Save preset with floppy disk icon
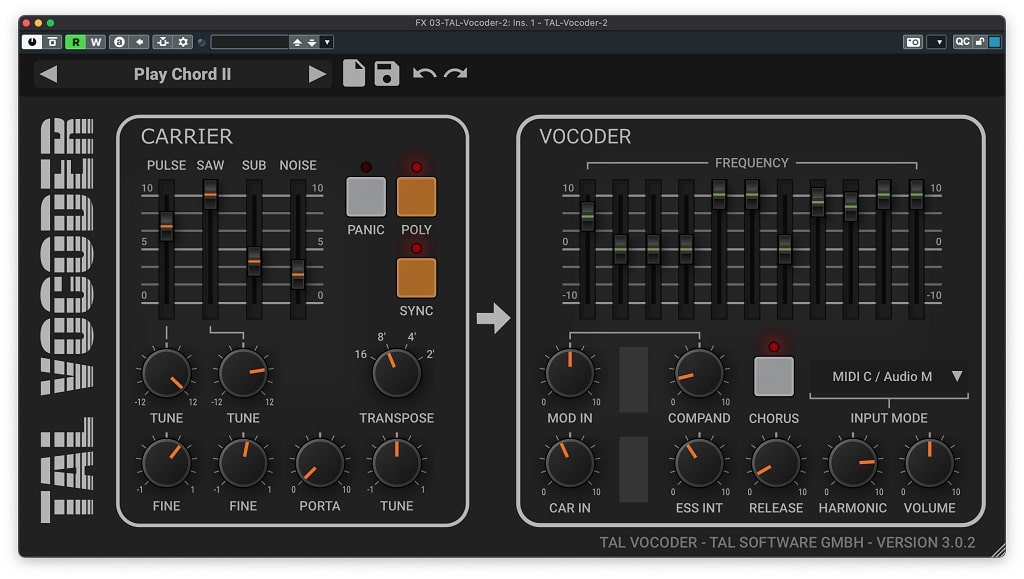This screenshot has height=579, width=1024. [x=387, y=74]
